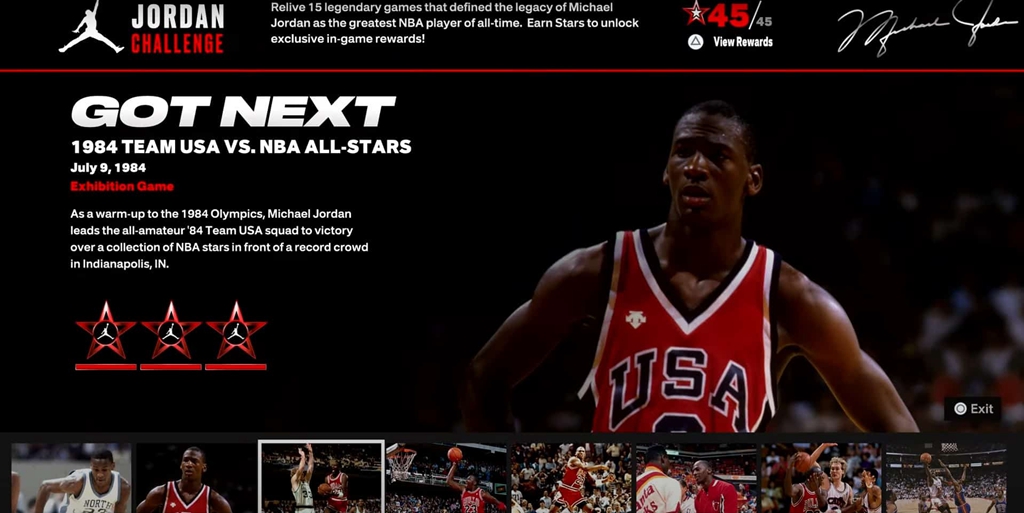Select the North Carolina jersey game thumbnail
This screenshot has width=1024, height=513.
(x=70, y=478)
